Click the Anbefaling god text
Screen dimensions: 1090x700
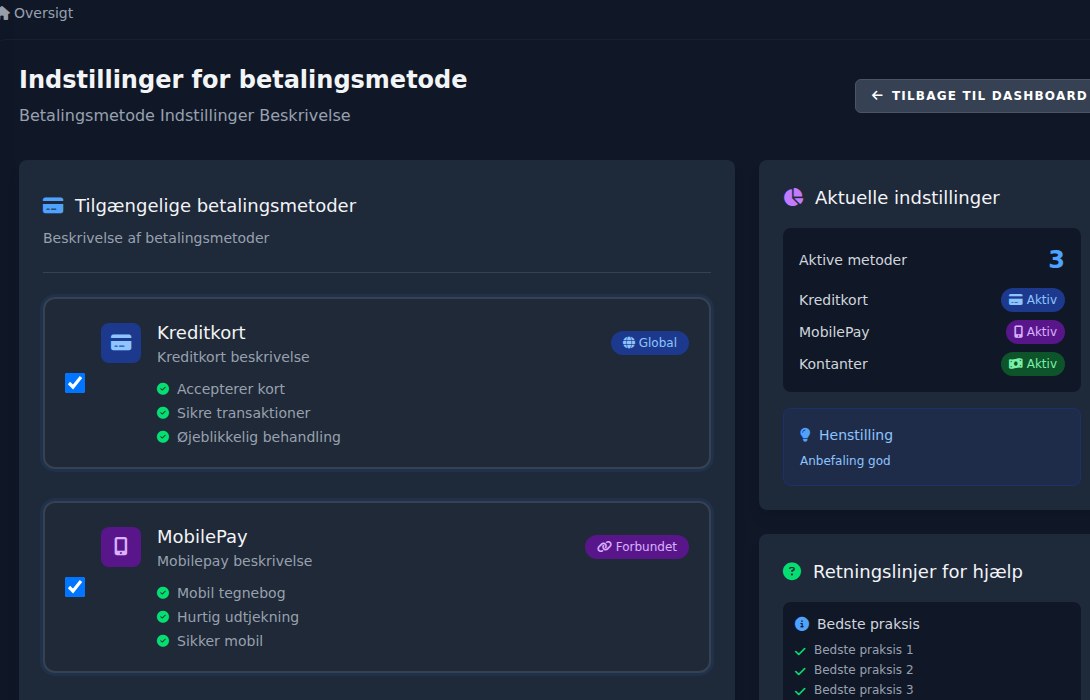845,461
